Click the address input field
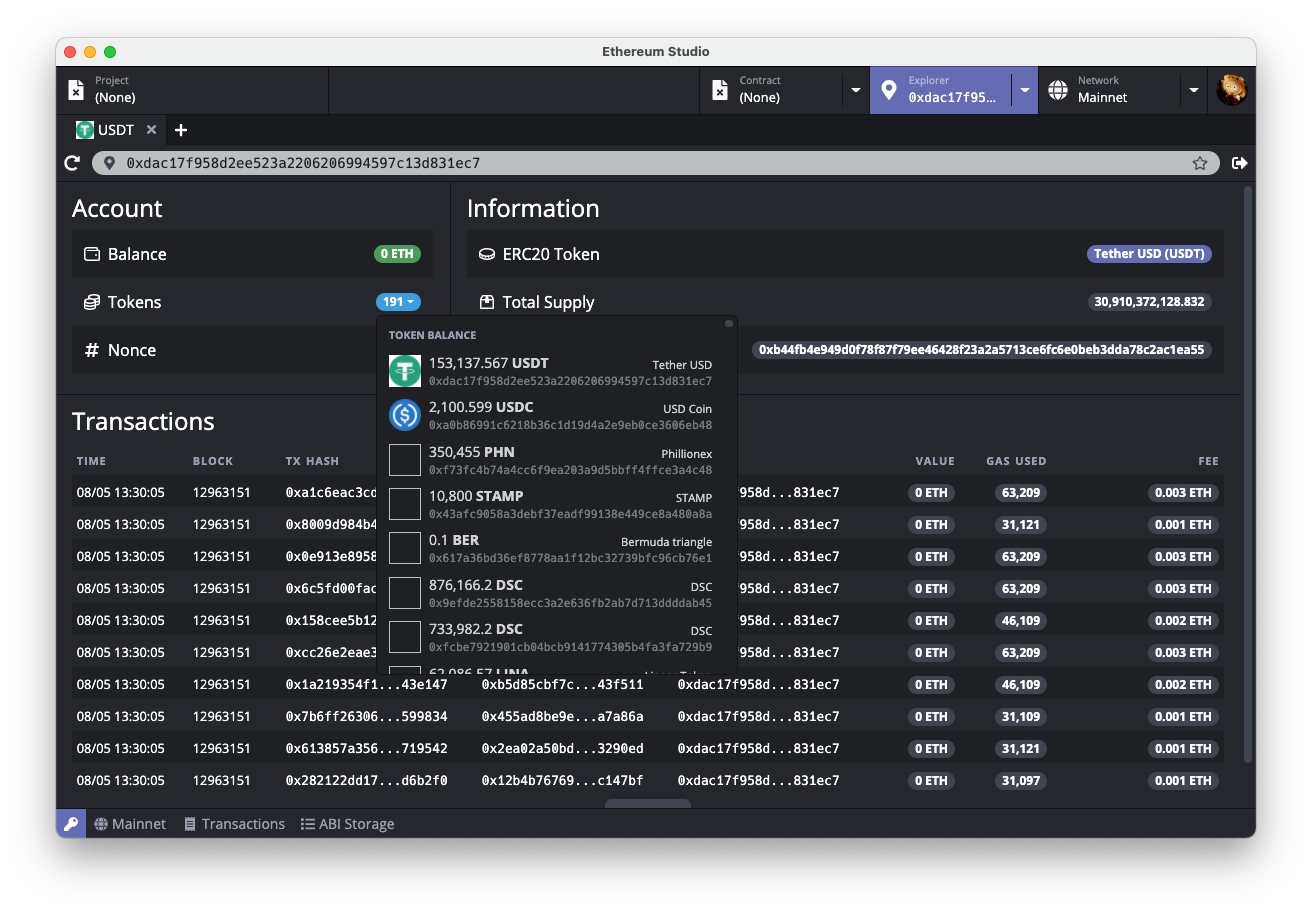 (x=656, y=163)
